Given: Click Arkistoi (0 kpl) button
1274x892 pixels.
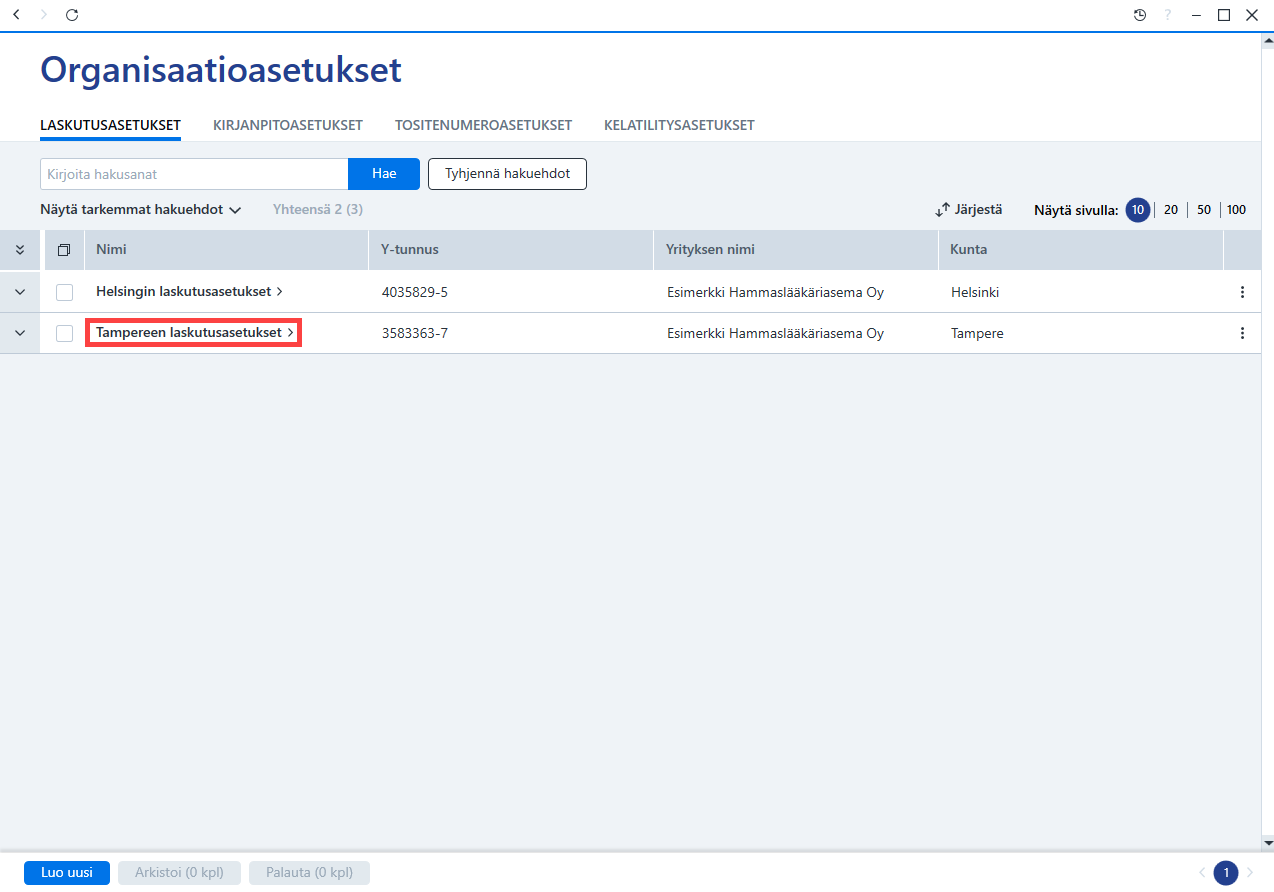Looking at the screenshot, I should 179,873.
